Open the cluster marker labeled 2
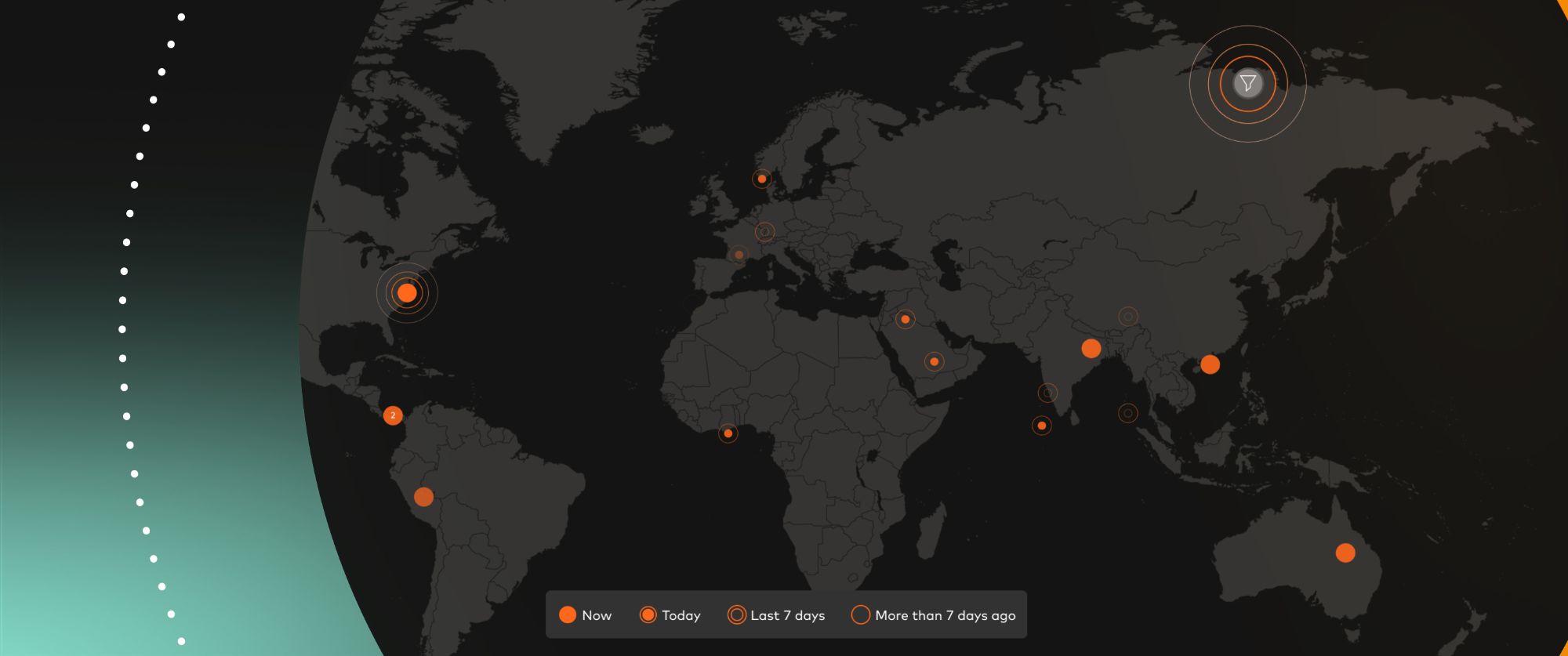The image size is (1568, 656). pyautogui.click(x=393, y=415)
